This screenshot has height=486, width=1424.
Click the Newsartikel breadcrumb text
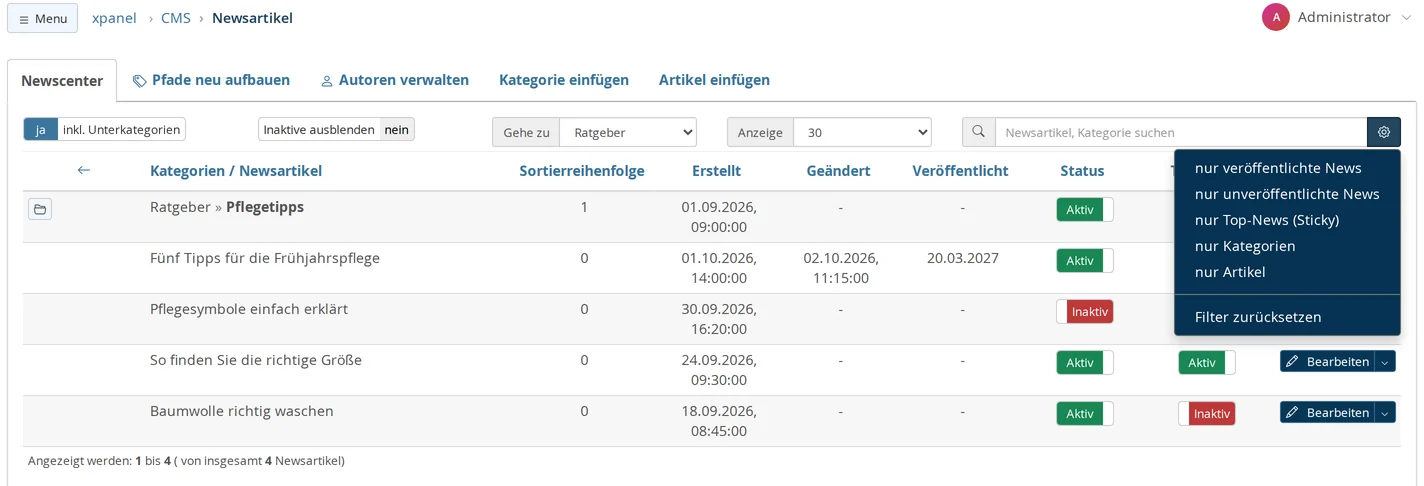tap(252, 18)
